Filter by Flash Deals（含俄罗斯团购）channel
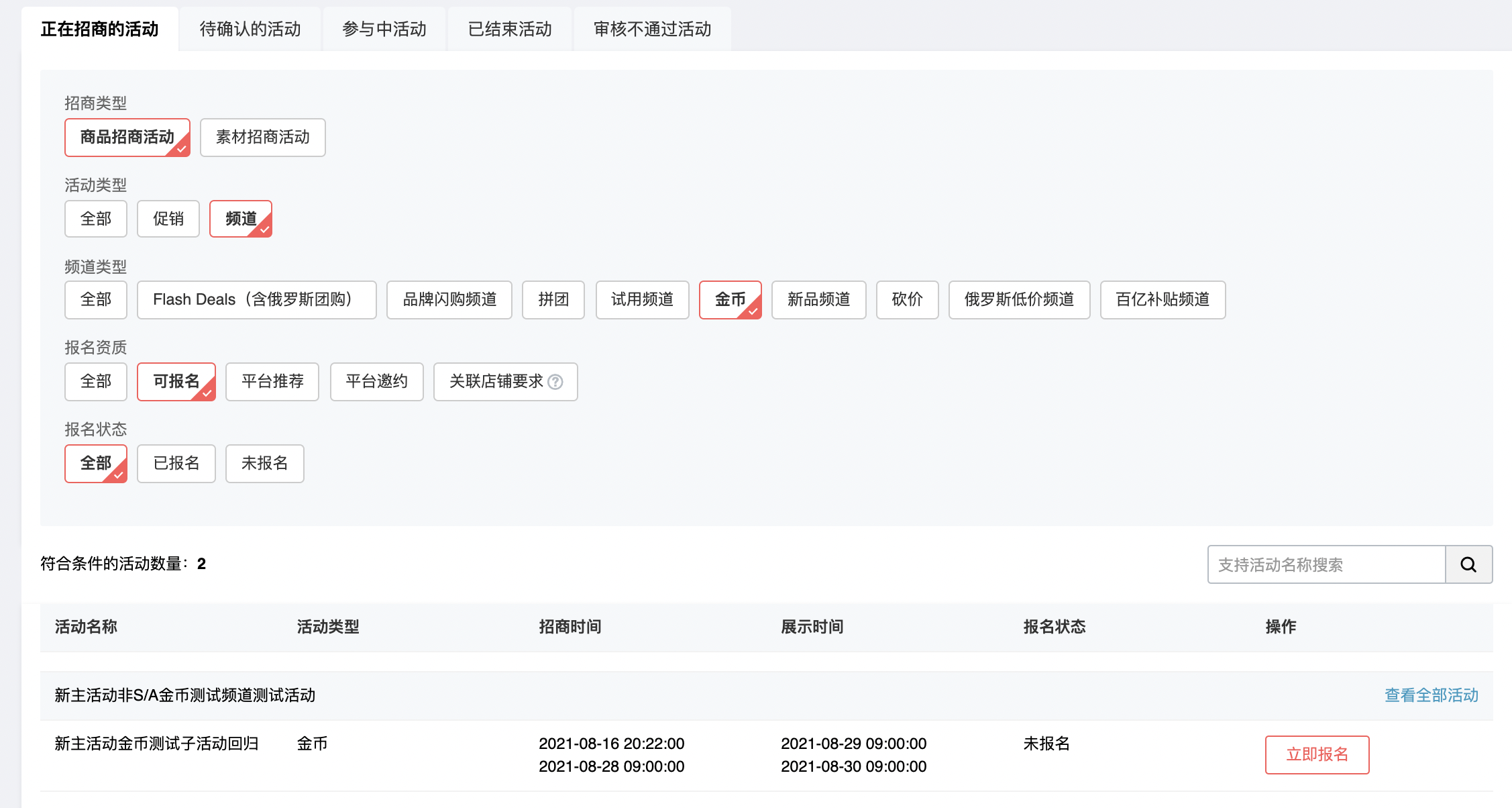 [257, 299]
